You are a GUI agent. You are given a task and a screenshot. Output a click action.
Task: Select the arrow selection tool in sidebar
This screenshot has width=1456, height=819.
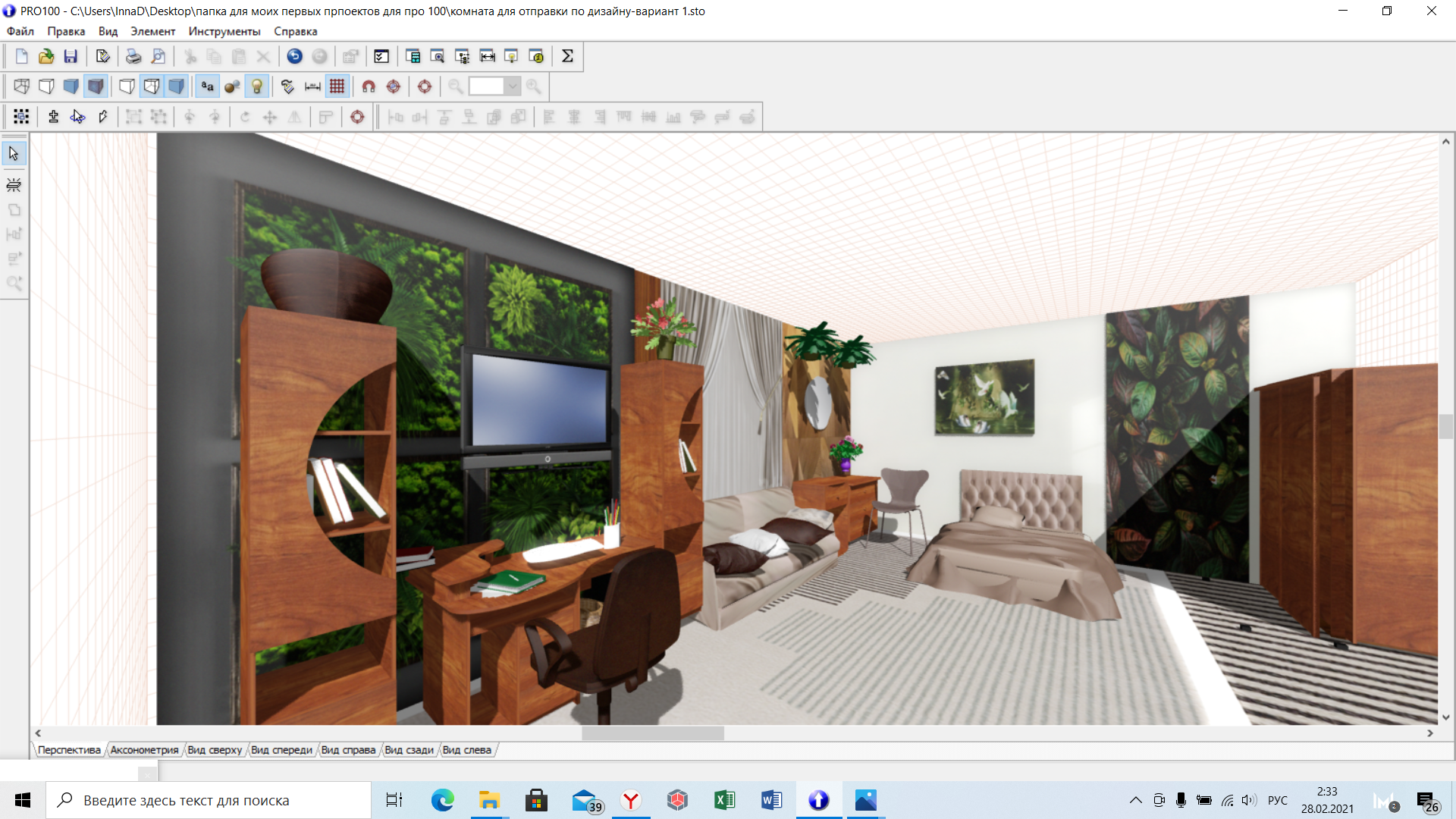14,154
